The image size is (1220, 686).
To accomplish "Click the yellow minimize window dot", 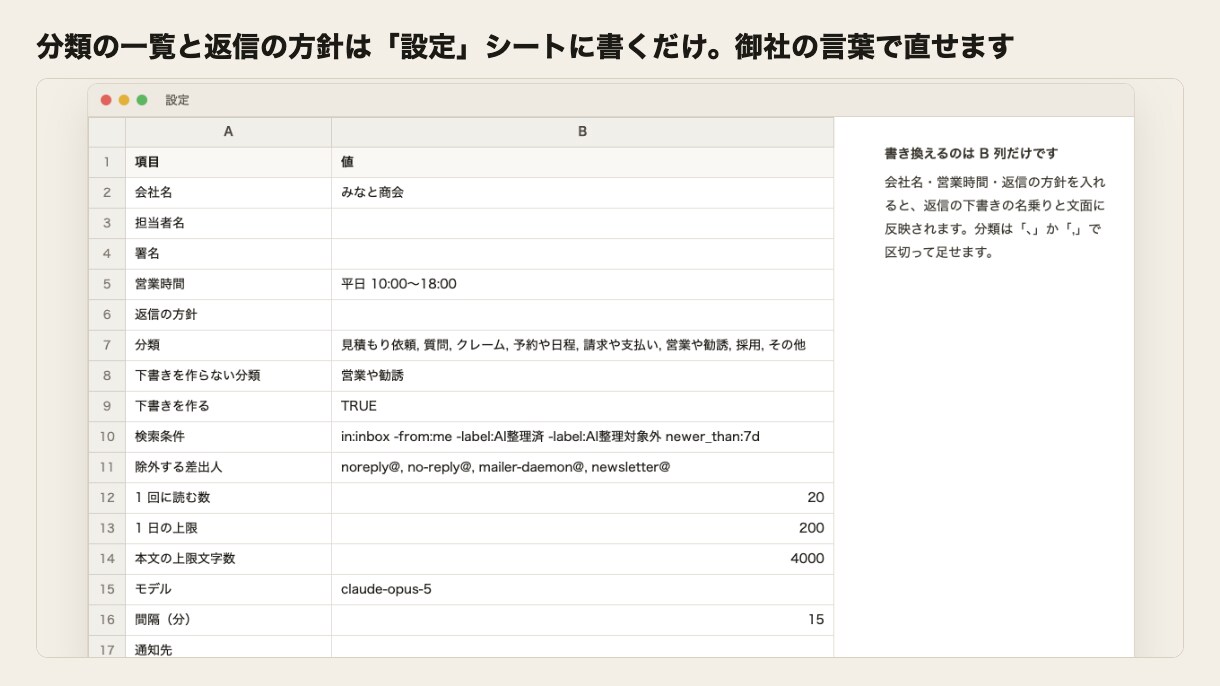I will 124,100.
